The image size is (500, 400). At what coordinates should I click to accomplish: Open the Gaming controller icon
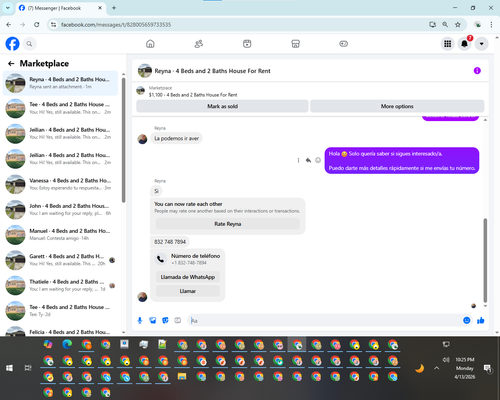click(344, 44)
